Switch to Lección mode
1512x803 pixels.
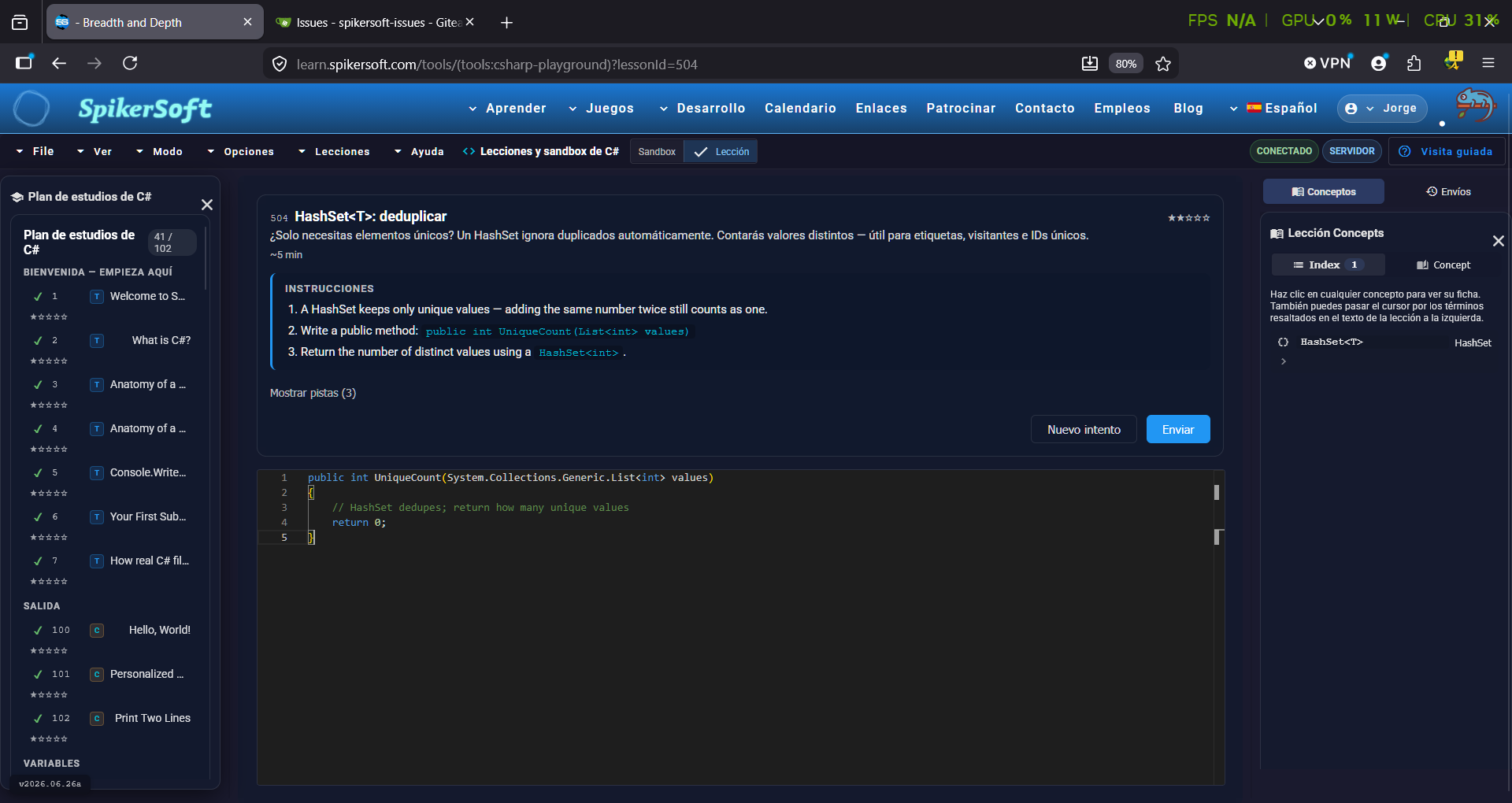pos(721,151)
